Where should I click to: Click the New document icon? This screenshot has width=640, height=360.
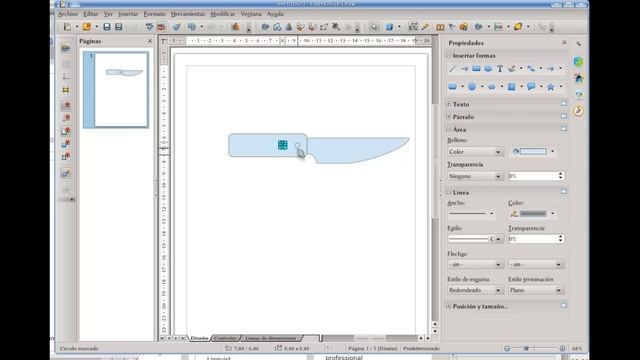(x=67, y=27)
